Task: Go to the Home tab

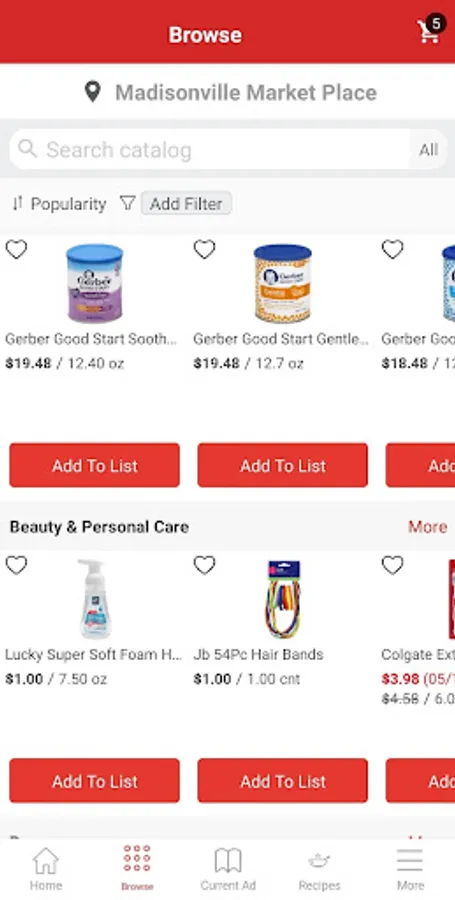Action: (x=46, y=868)
